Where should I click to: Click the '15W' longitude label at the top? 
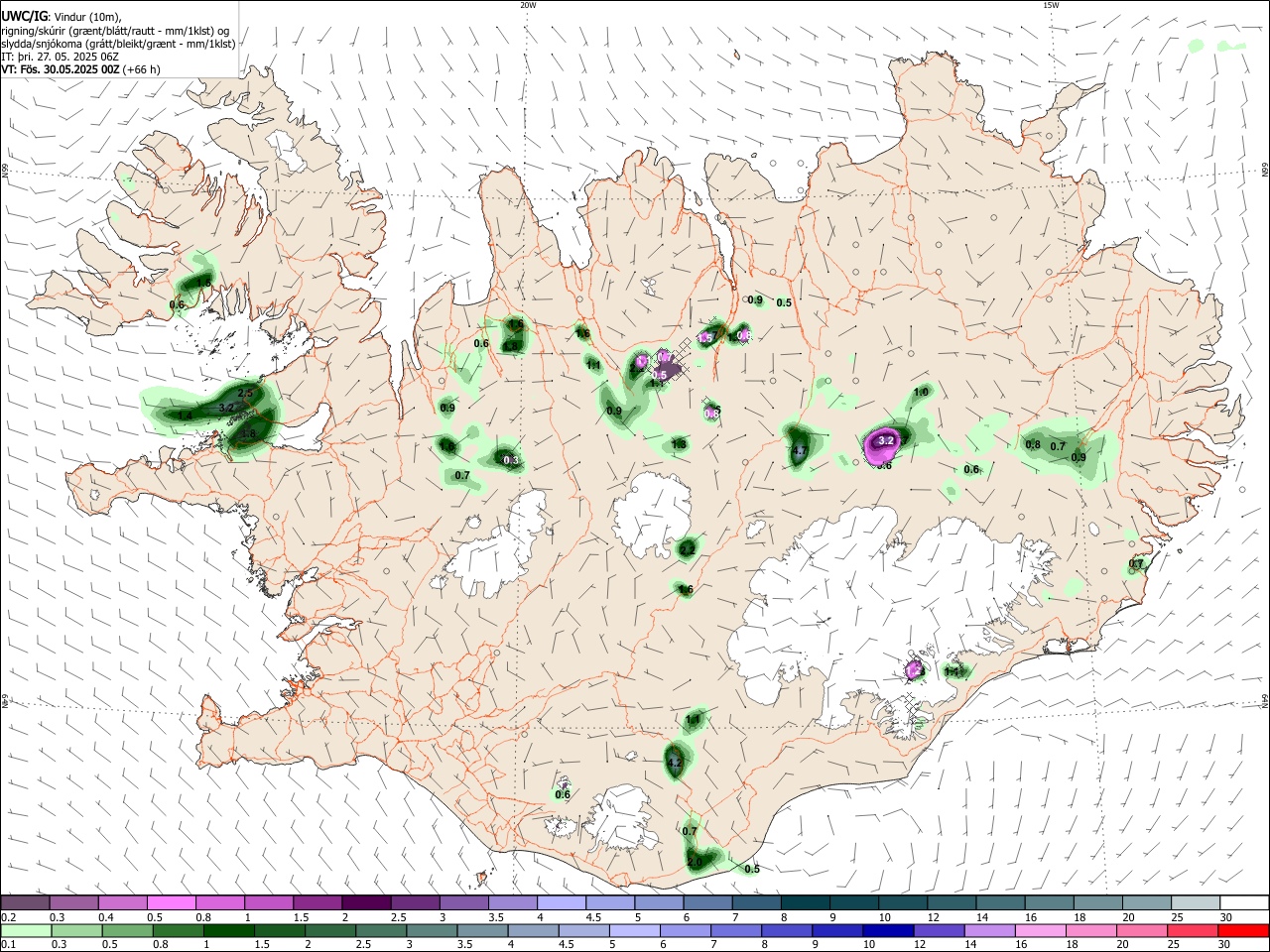coord(1051,5)
